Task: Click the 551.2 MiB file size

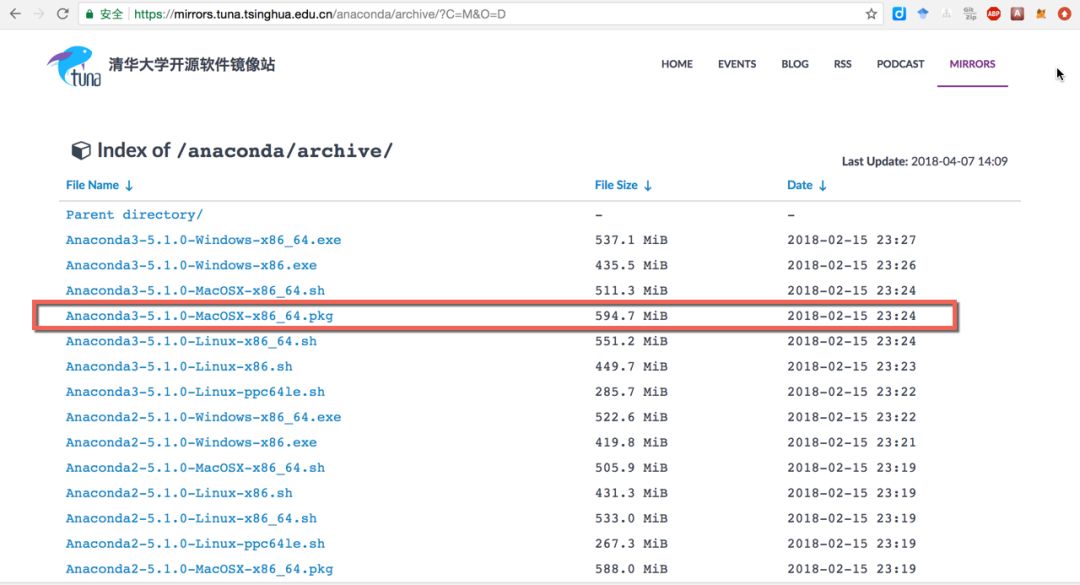Action: (x=631, y=341)
